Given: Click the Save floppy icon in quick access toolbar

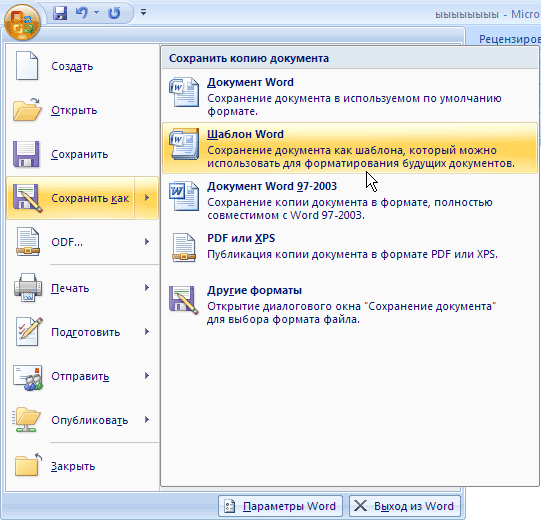Looking at the screenshot, I should click(x=60, y=13).
